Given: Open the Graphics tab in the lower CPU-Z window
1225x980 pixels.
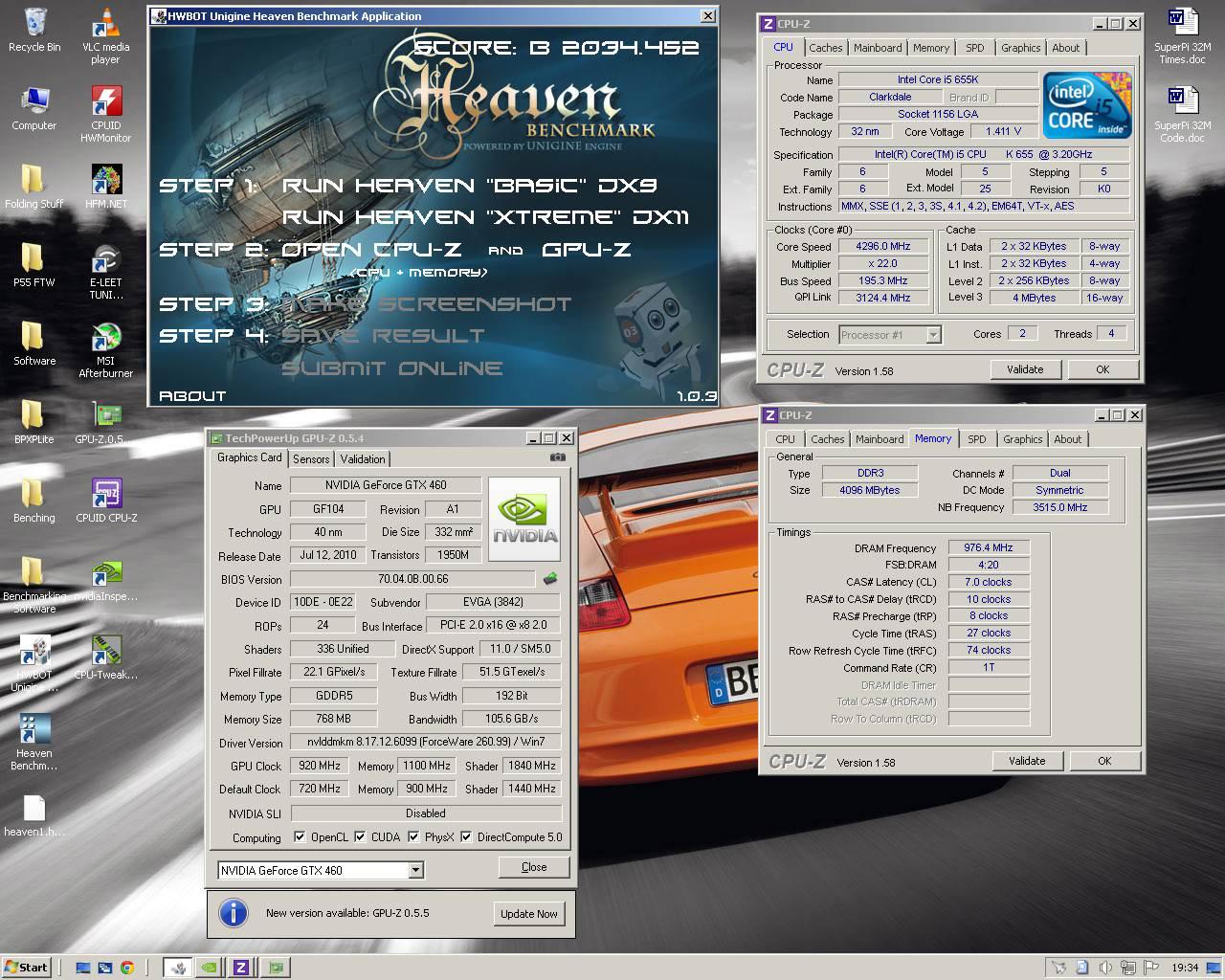Looking at the screenshot, I should (x=1022, y=439).
